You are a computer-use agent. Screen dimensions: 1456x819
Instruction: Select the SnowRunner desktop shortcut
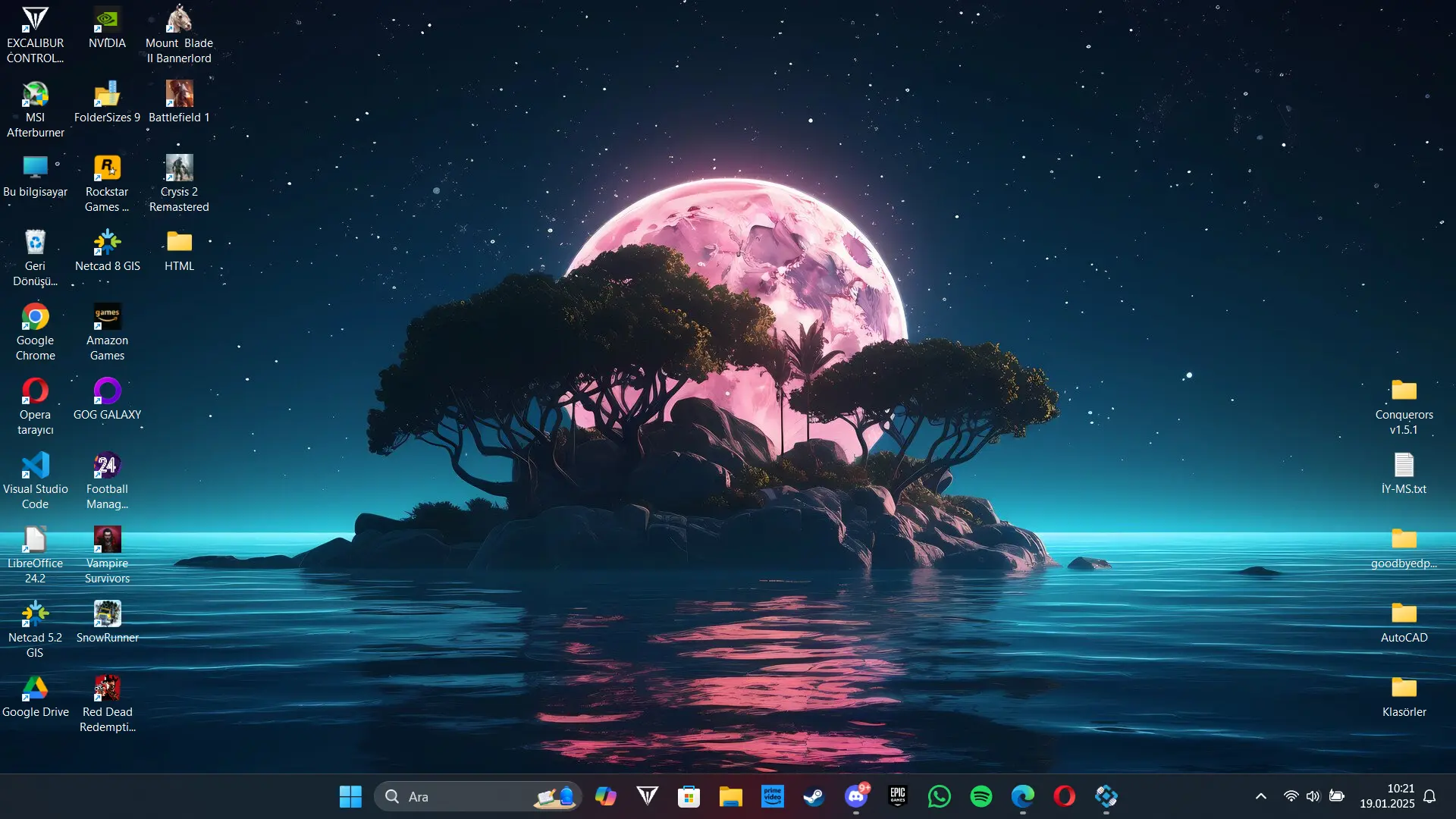[107, 623]
